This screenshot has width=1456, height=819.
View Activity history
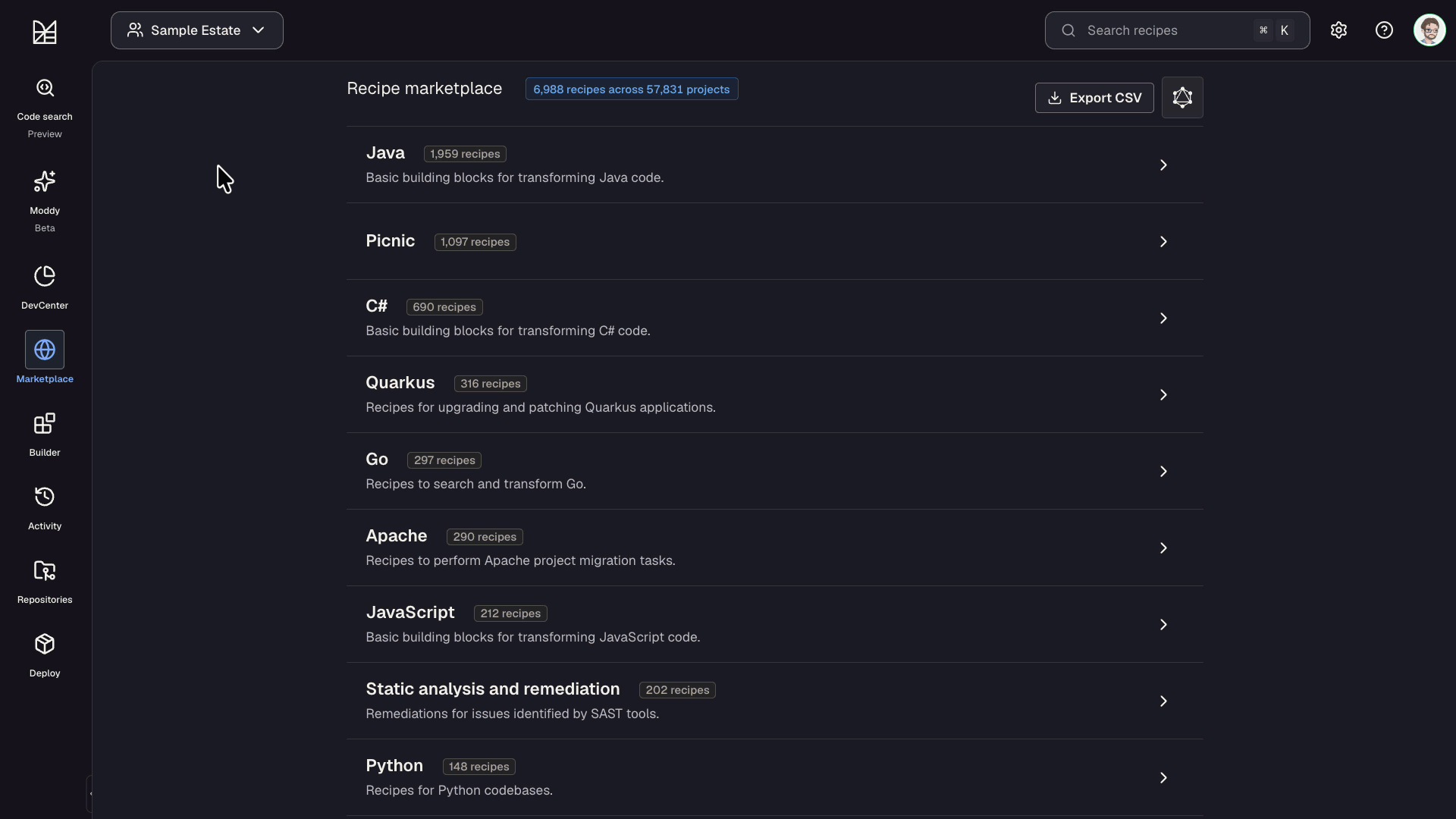click(x=45, y=508)
